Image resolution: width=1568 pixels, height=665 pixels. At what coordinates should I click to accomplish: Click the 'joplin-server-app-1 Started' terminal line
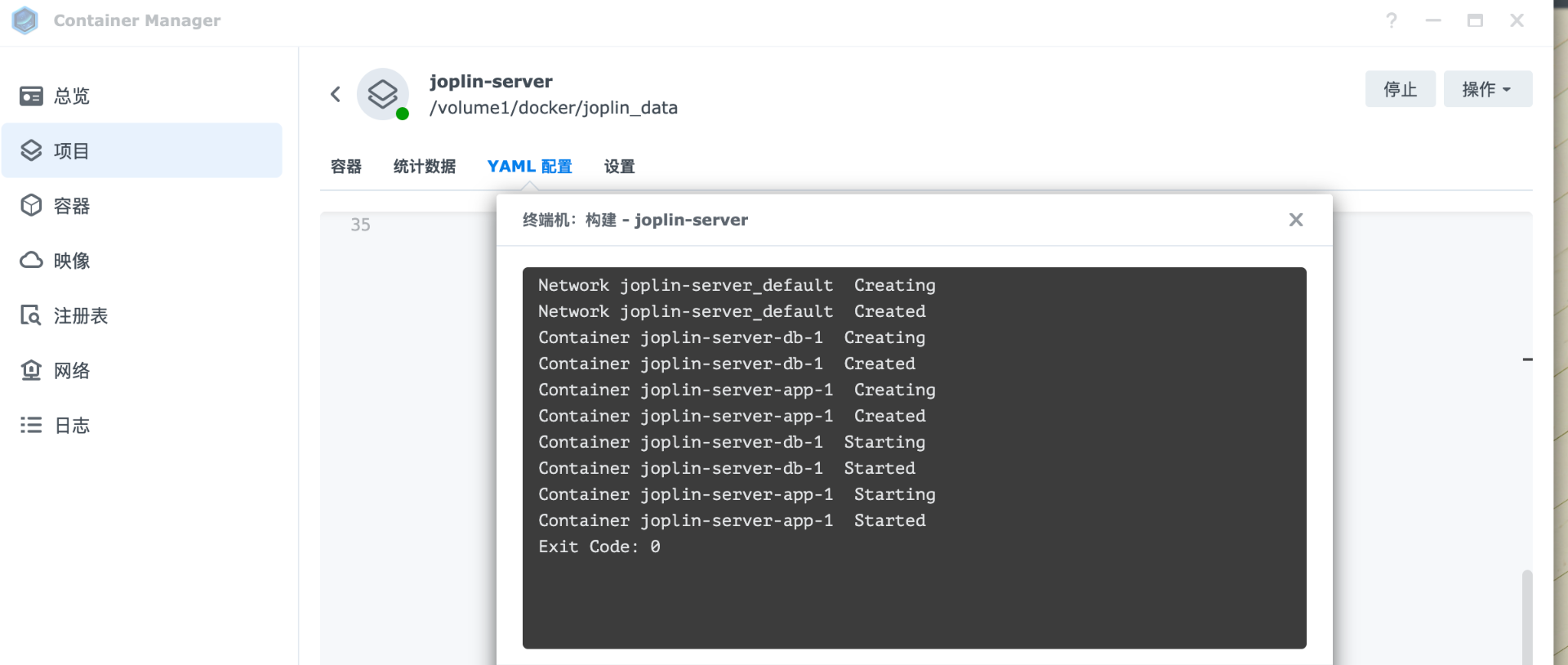click(732, 520)
